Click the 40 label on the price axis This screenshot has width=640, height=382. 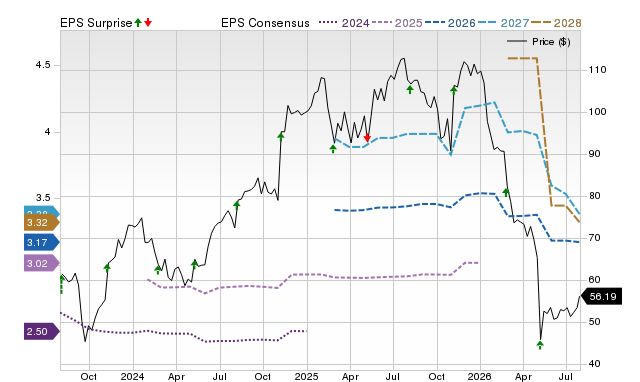click(594, 364)
